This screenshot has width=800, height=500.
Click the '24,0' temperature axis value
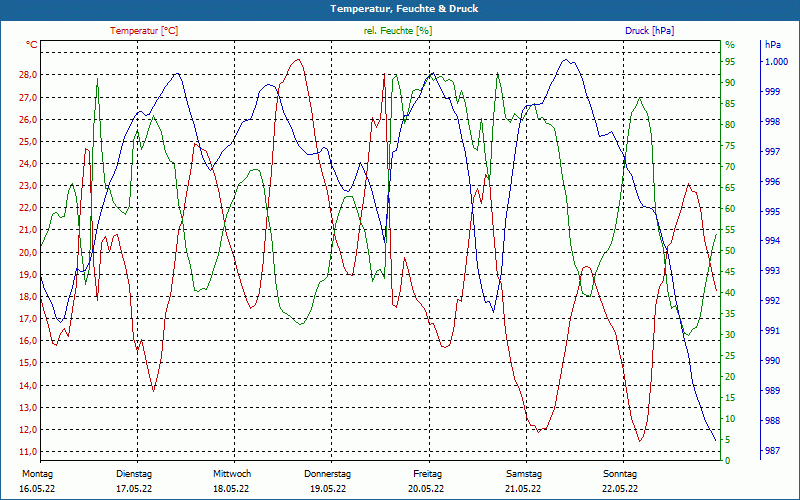[x=28, y=164]
